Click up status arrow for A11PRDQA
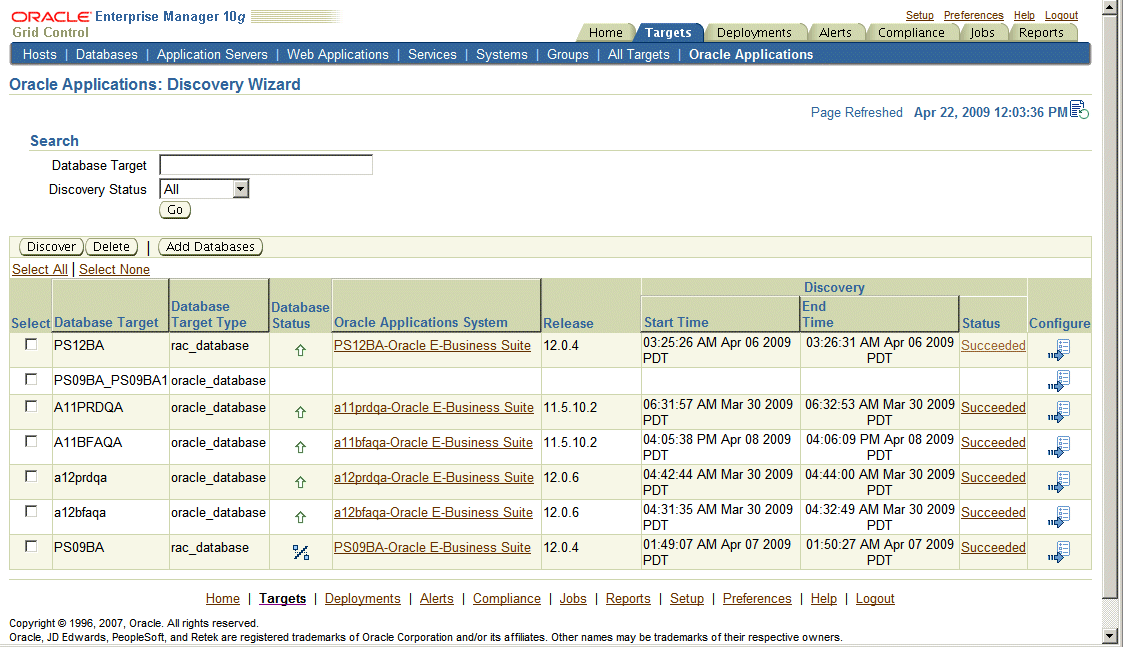 coord(301,412)
